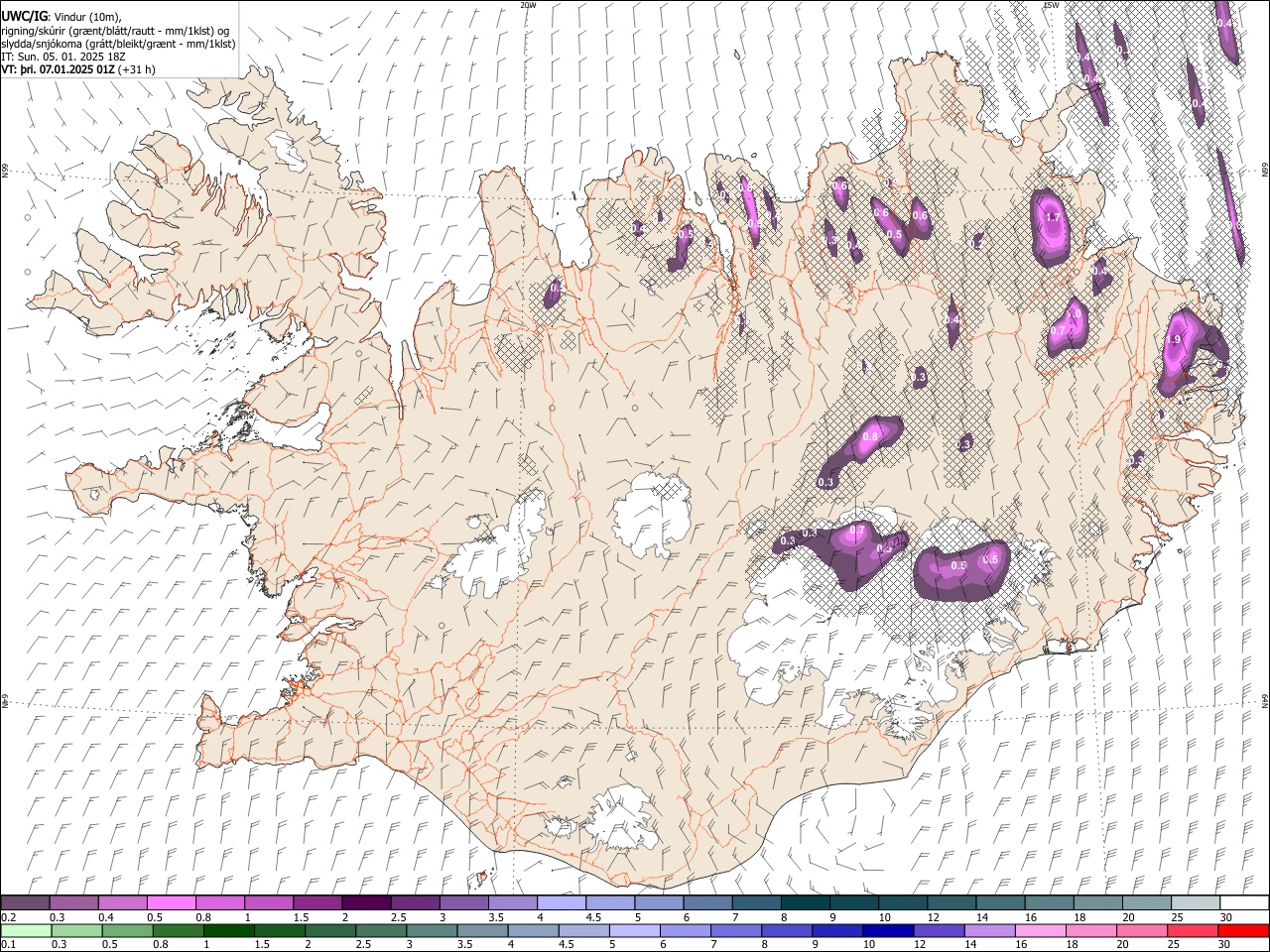The height and width of the screenshot is (952, 1270).
Task: Click the '15W' longitude label
Action: 1051,5
